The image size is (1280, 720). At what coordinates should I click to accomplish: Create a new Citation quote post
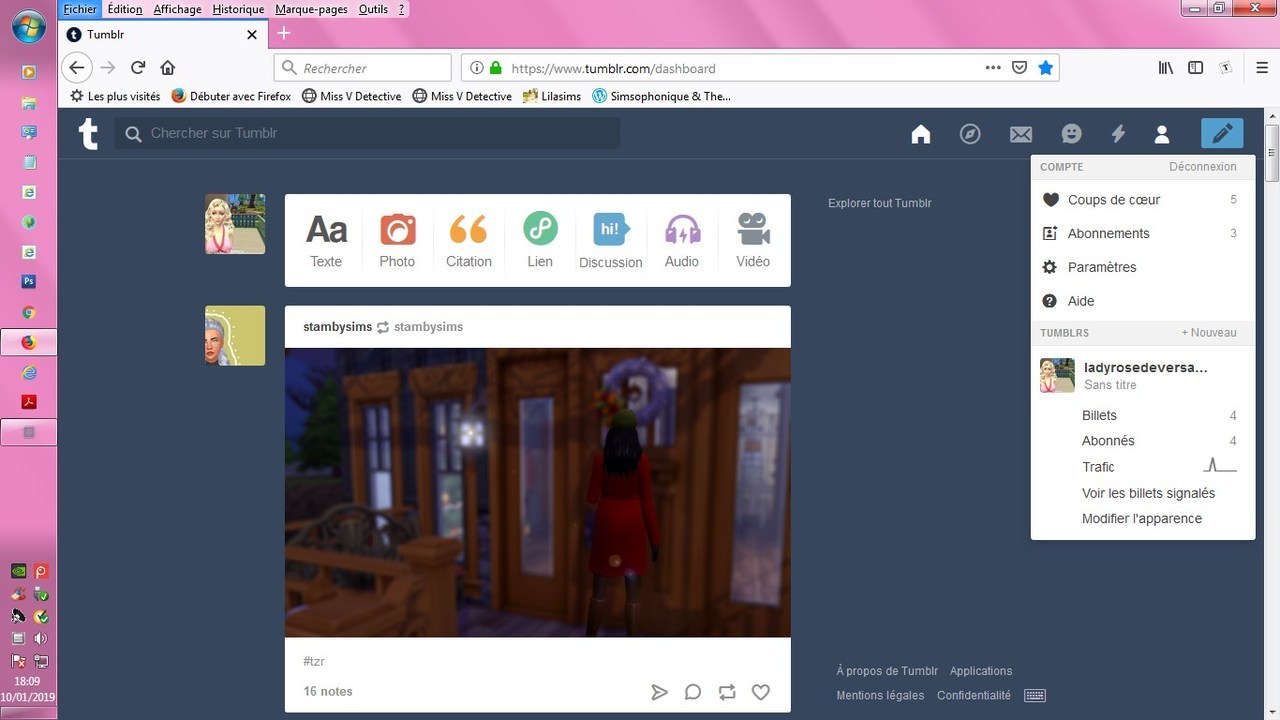pos(468,240)
